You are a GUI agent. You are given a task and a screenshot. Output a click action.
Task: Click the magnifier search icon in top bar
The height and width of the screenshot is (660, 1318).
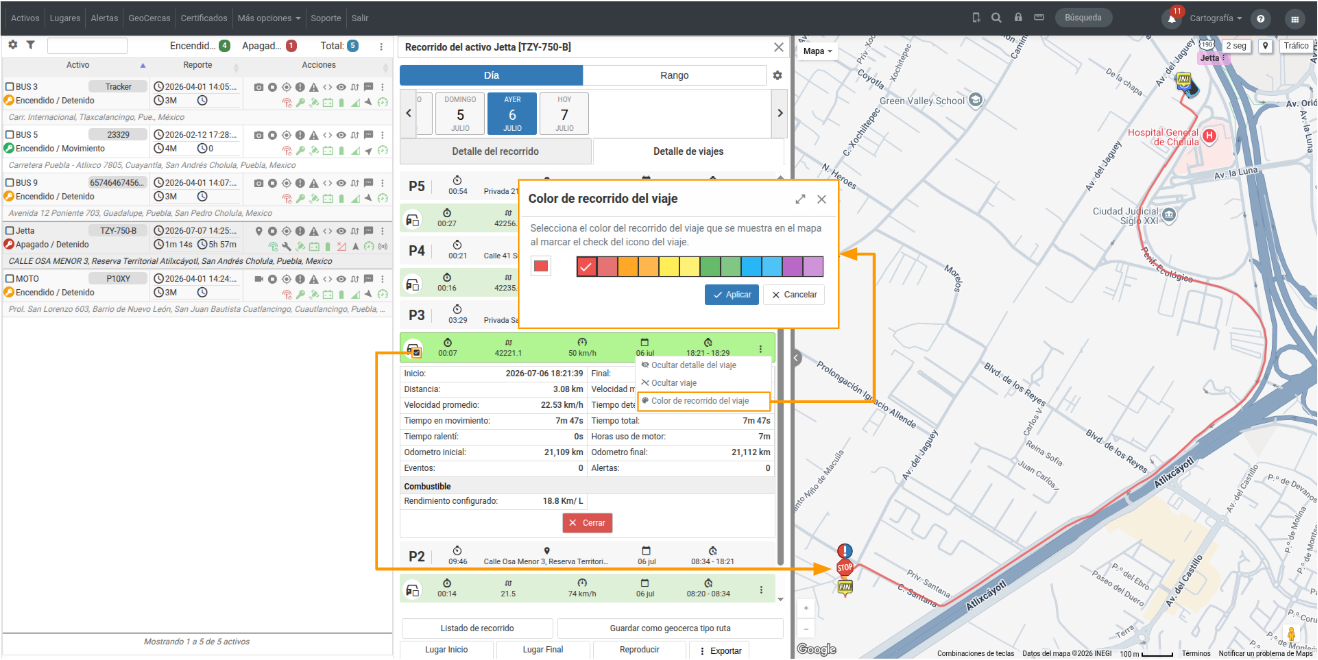pos(996,18)
